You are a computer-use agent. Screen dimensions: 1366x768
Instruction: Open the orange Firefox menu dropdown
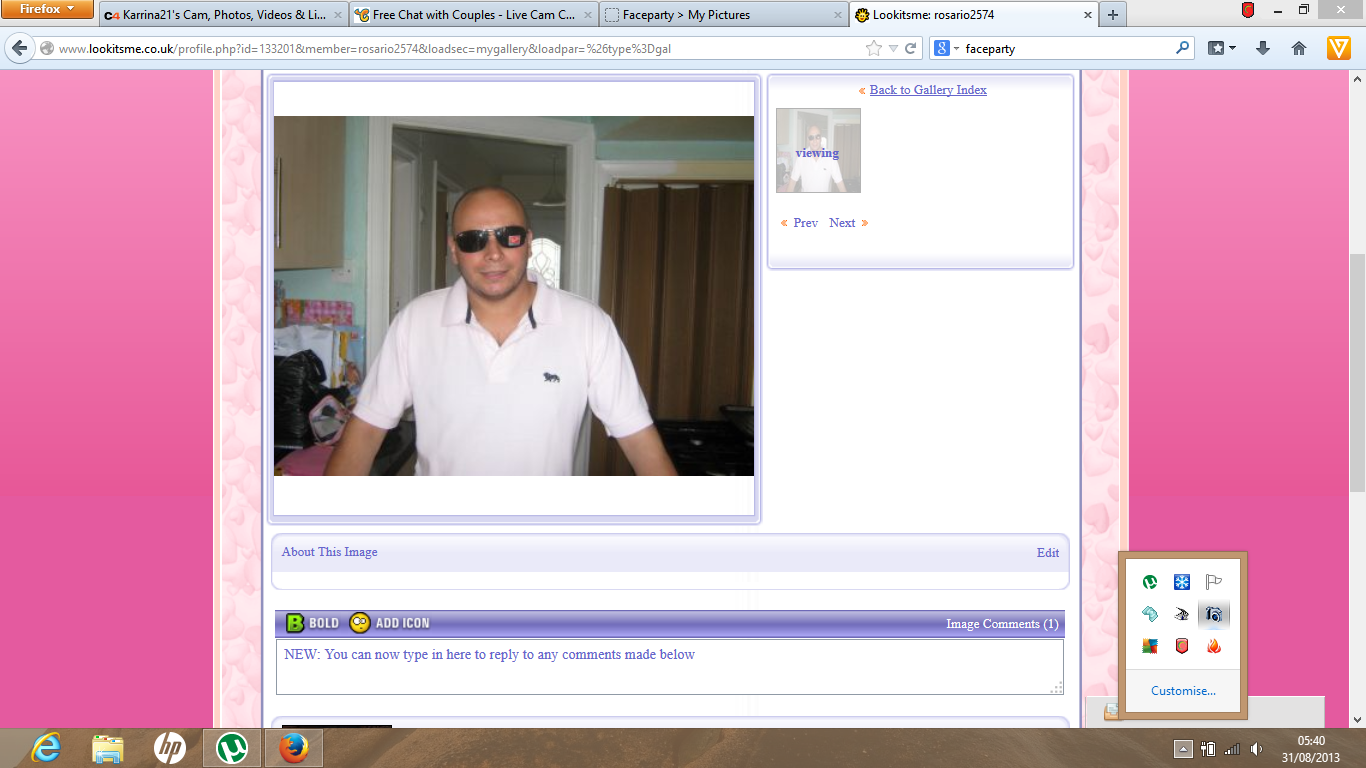tap(47, 10)
